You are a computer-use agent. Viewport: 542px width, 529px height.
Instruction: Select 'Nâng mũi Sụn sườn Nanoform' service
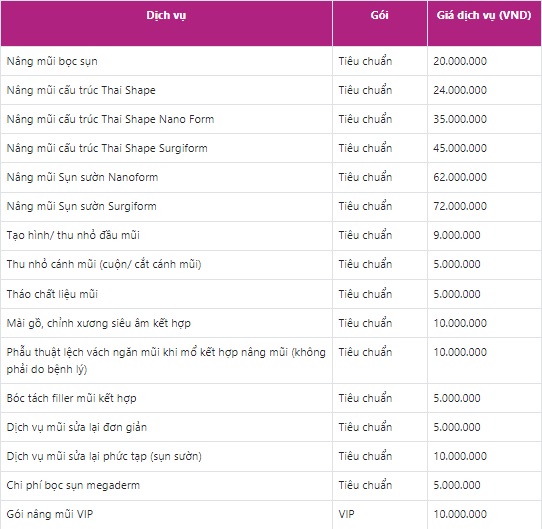coord(82,177)
